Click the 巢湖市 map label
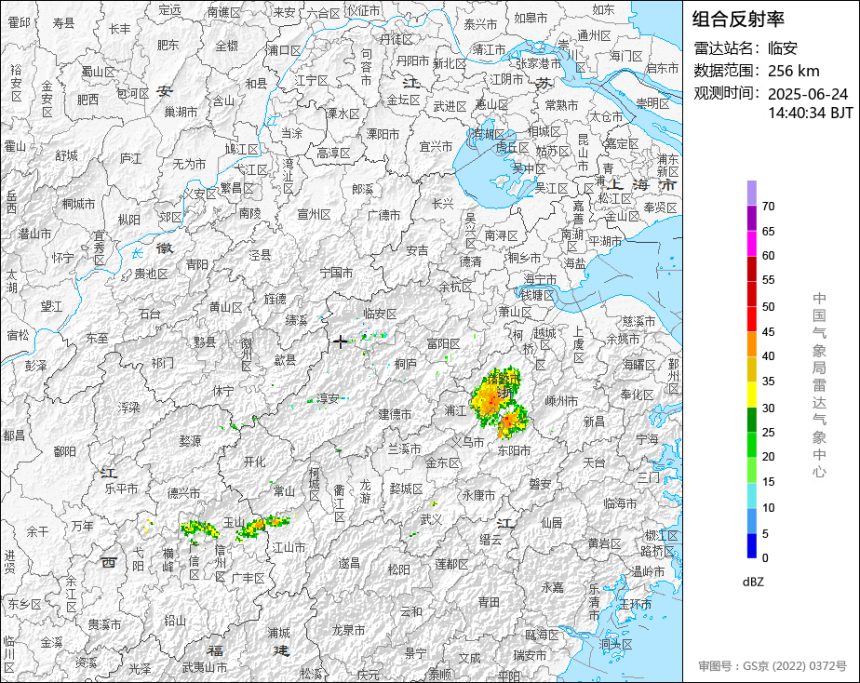 click(x=181, y=112)
